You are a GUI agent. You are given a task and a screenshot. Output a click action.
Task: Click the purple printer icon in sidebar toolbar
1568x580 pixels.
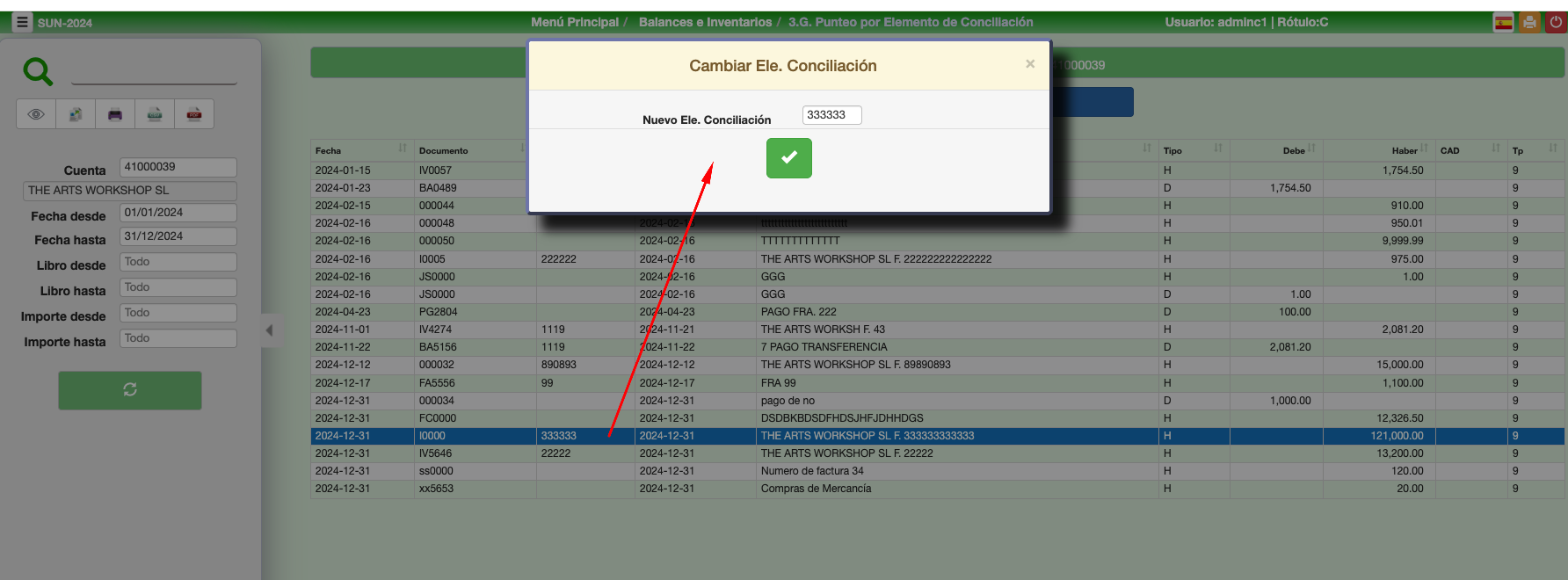(x=115, y=114)
